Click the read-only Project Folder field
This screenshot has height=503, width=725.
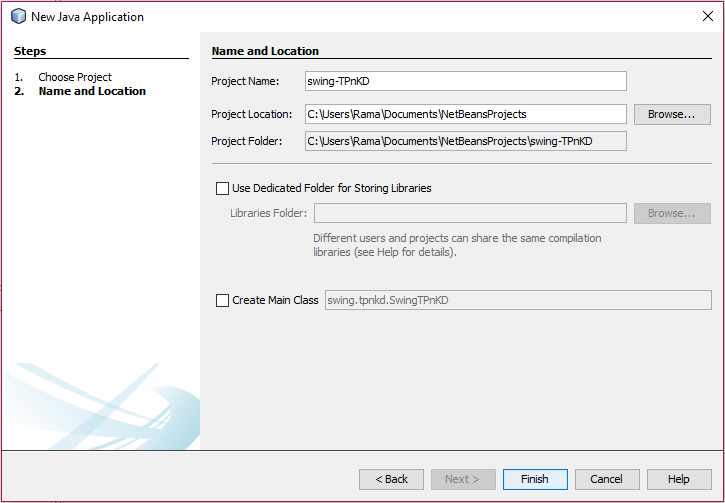tap(465, 141)
